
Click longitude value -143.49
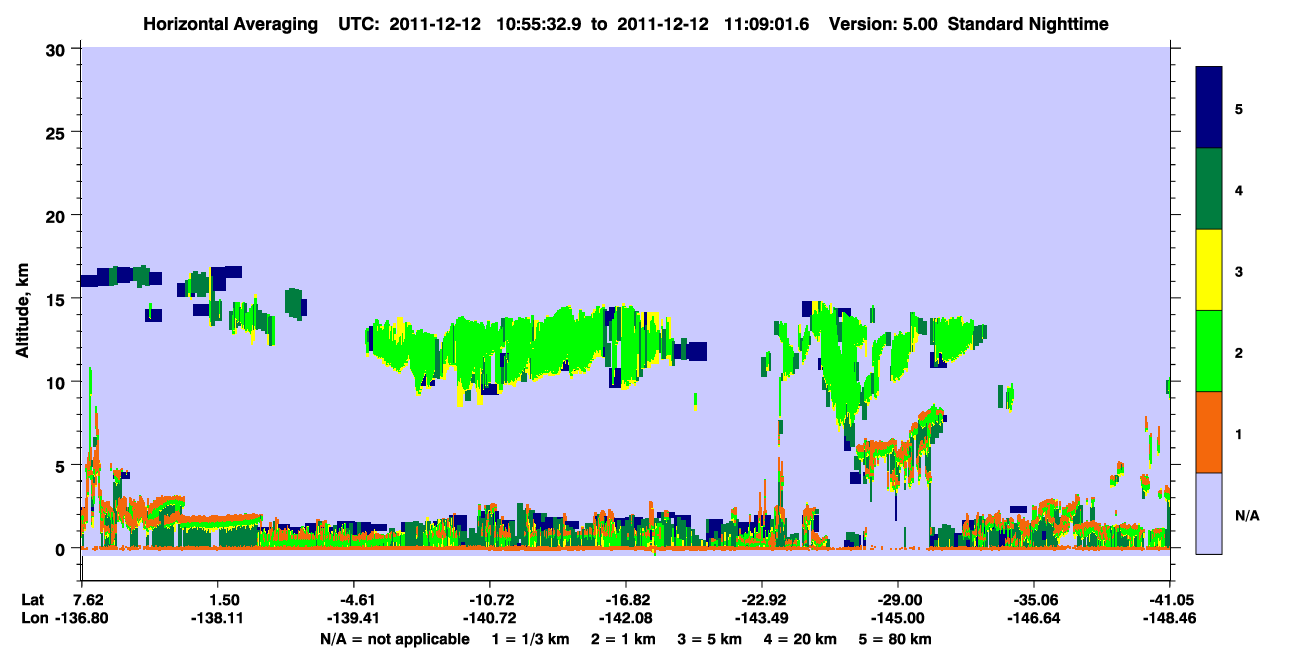(762, 618)
